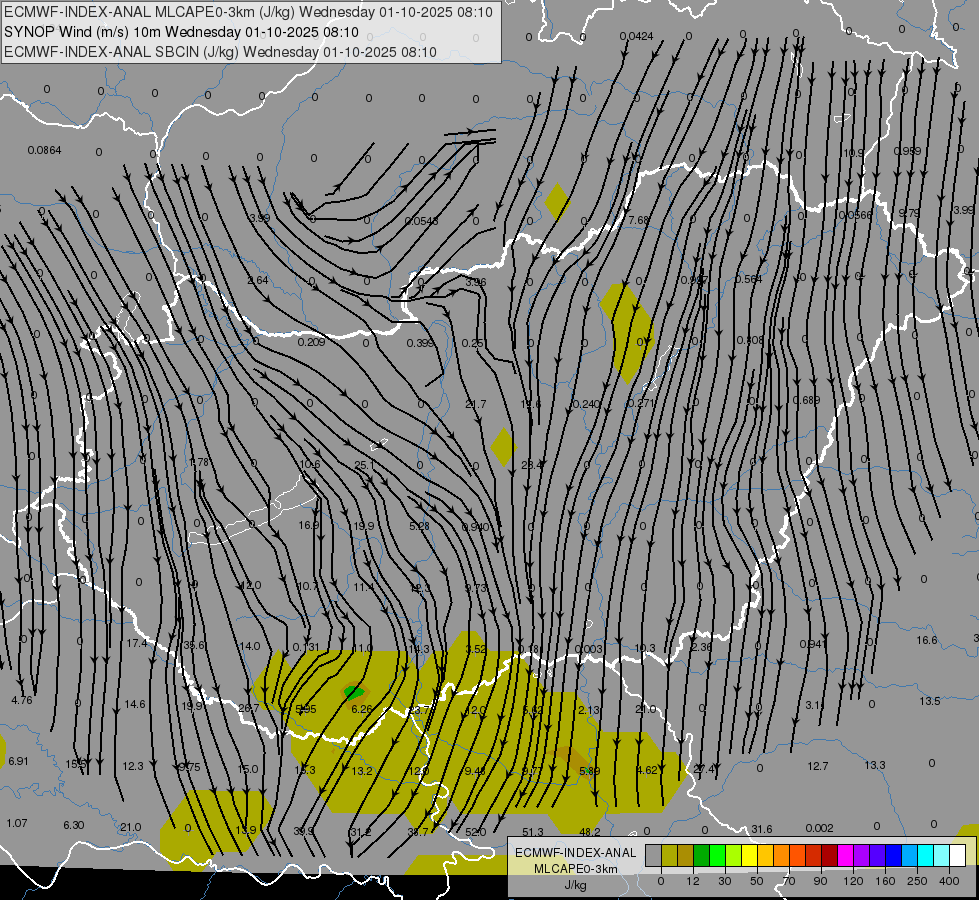The width and height of the screenshot is (979, 900).
Task: Click the map value 6.91
Action: (x=18, y=761)
